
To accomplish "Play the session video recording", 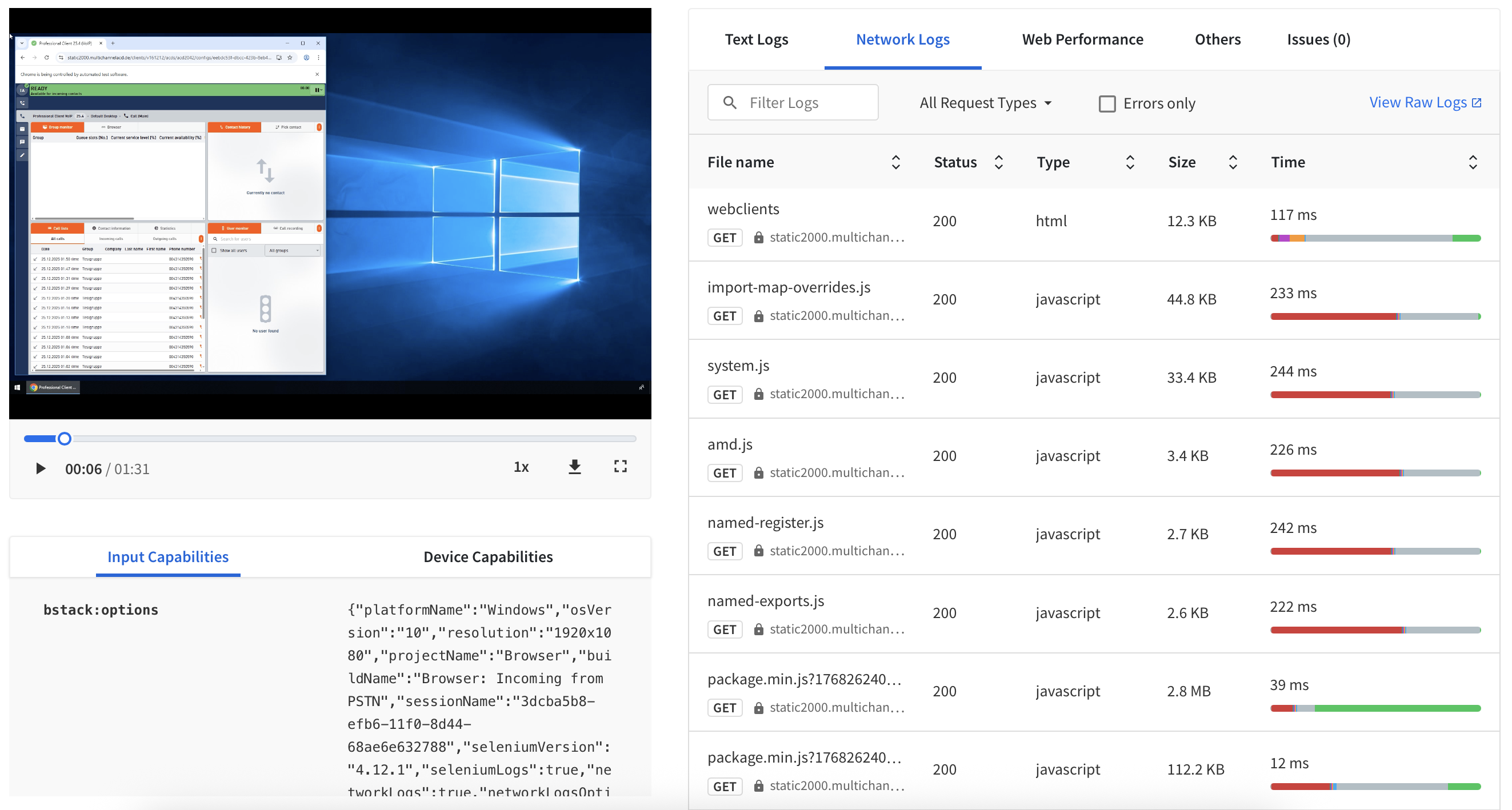I will point(40,468).
